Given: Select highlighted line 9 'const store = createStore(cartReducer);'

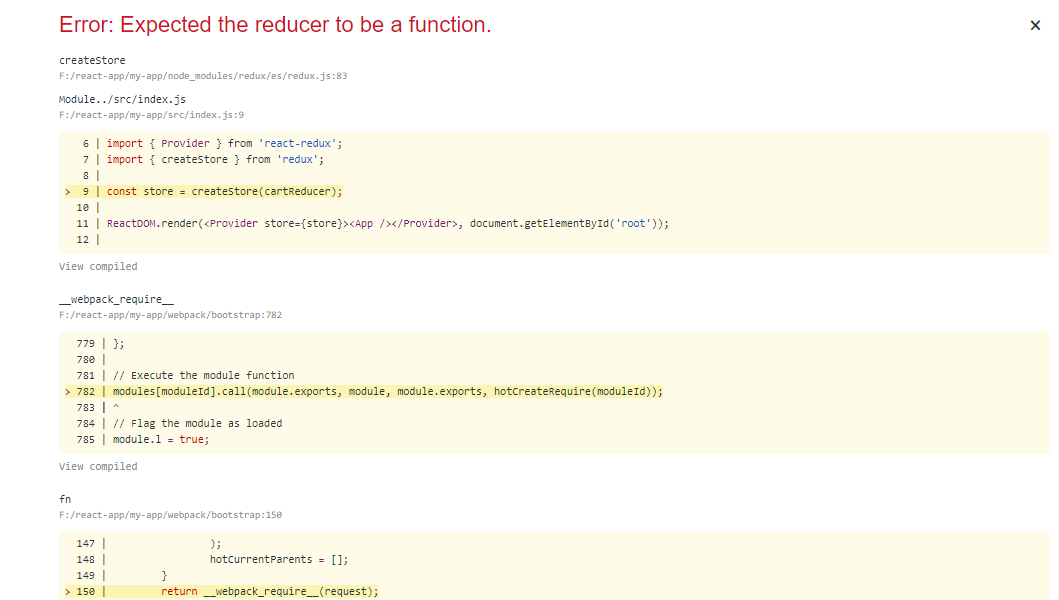Looking at the screenshot, I should coord(224,191).
